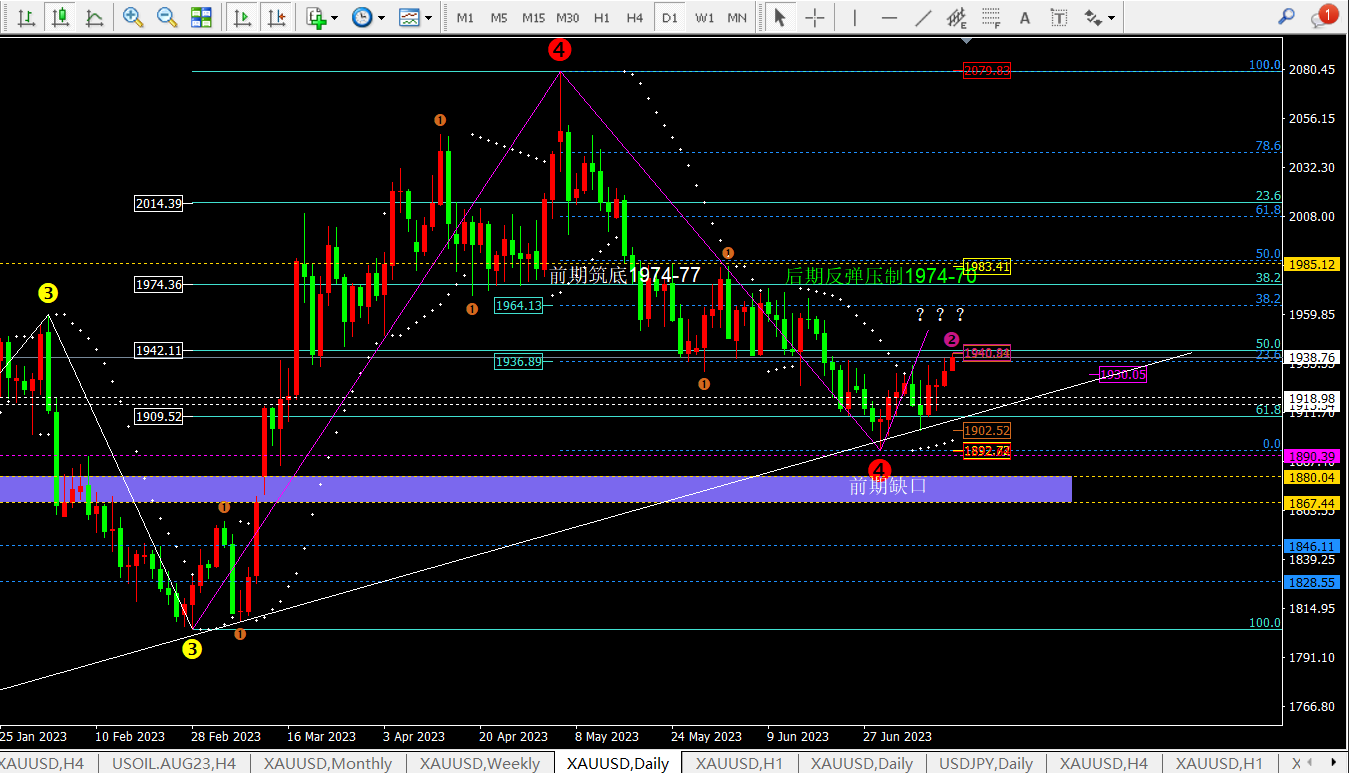The image size is (1349, 773).
Task: Click the magenta 1930.05 price label
Action: pos(1123,375)
